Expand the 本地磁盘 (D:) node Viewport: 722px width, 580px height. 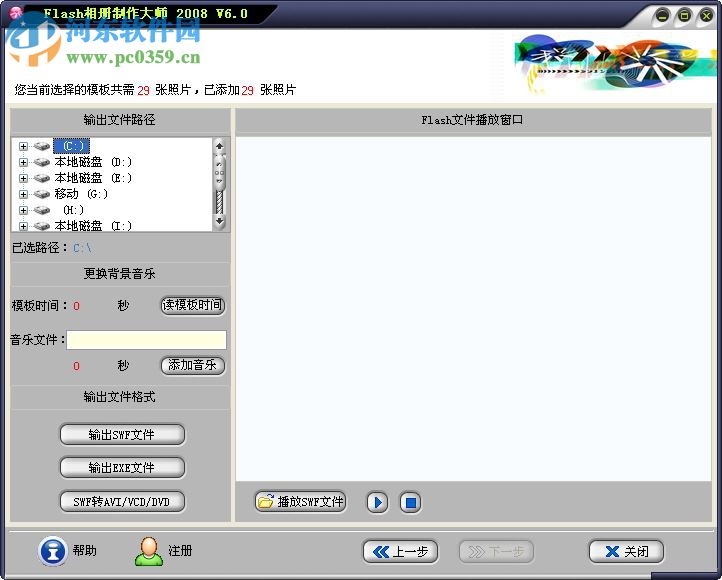(x=23, y=162)
